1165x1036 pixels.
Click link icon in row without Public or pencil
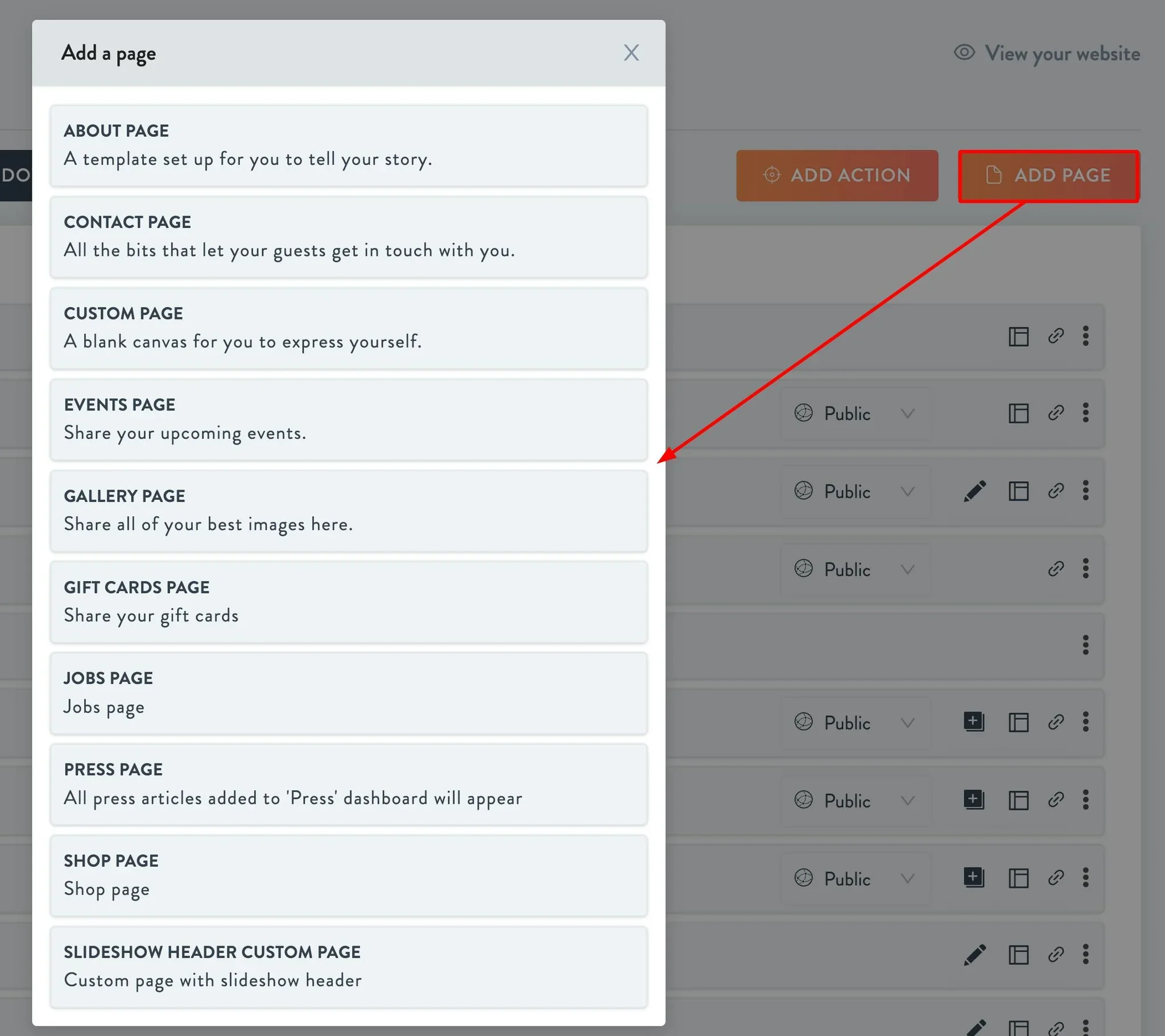pyautogui.click(x=1056, y=336)
